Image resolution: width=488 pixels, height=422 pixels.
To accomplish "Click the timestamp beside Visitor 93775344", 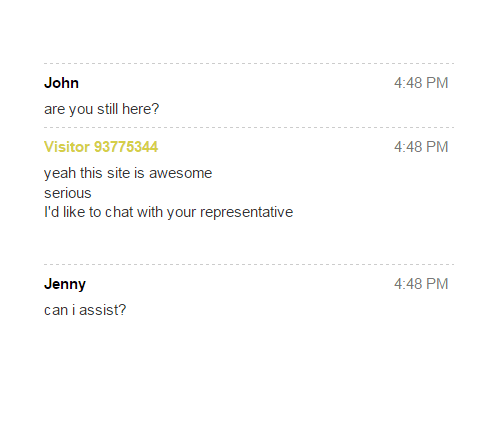I will (x=421, y=147).
